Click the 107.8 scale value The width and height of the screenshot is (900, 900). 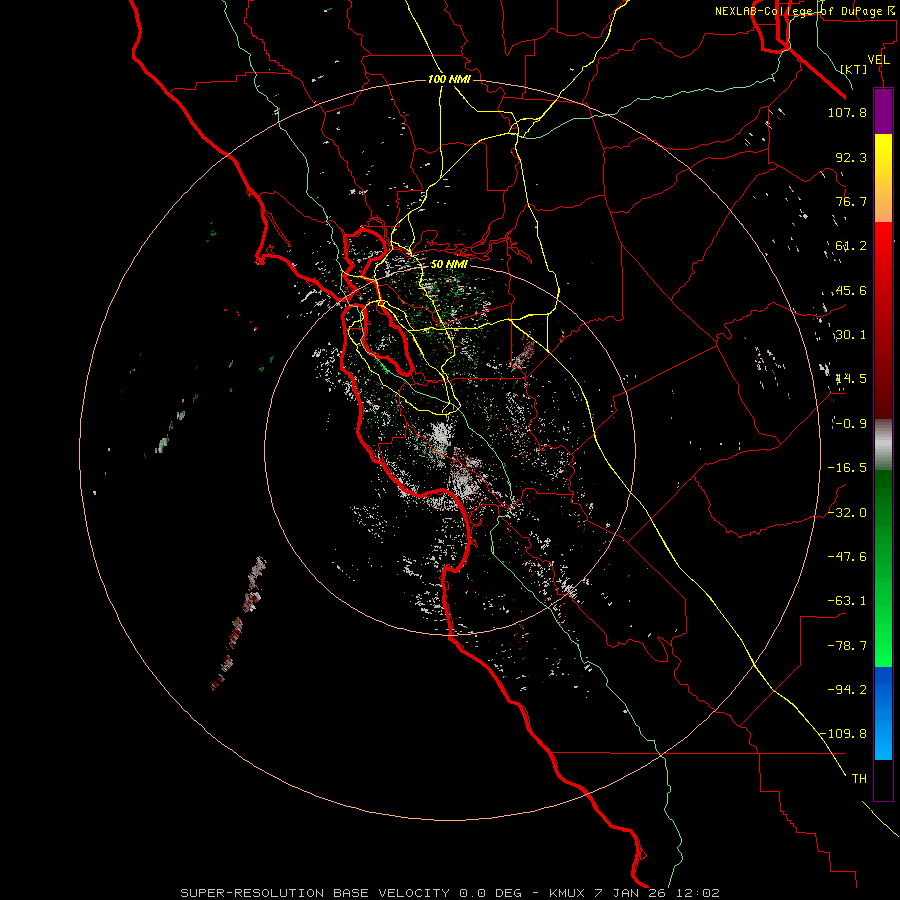[x=847, y=112]
